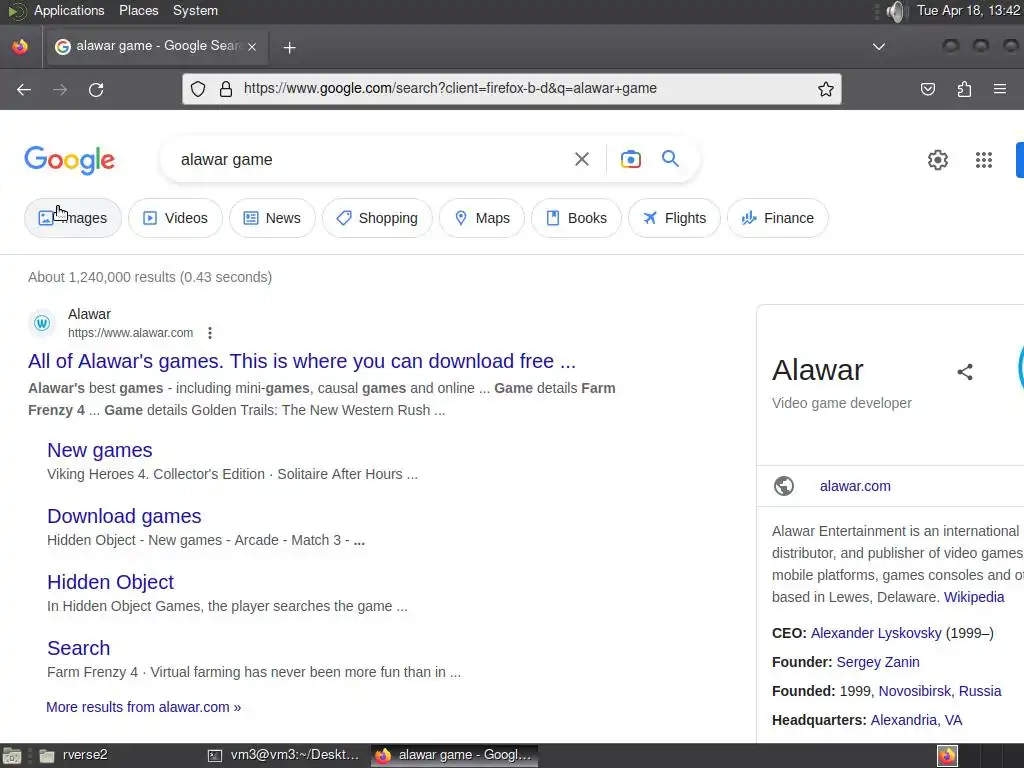Screen dimensions: 1024x768
Task: Open the Search sitelink
Action: coord(78,648)
